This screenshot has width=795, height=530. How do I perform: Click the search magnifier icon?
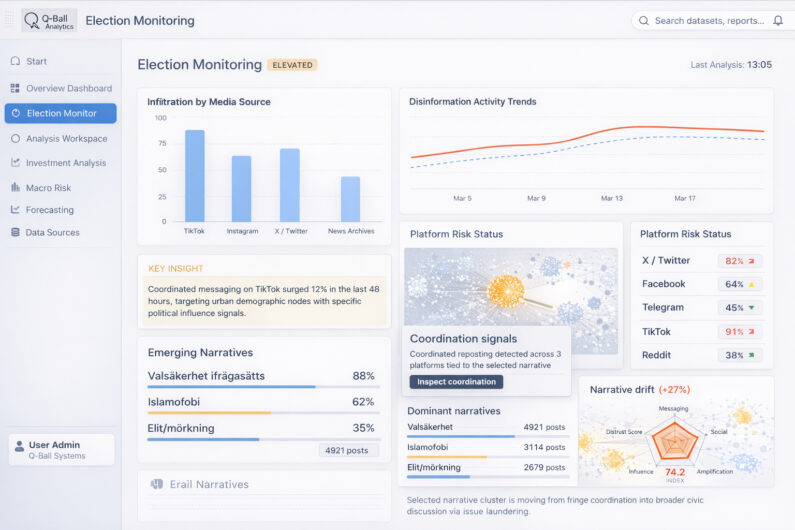coord(645,20)
